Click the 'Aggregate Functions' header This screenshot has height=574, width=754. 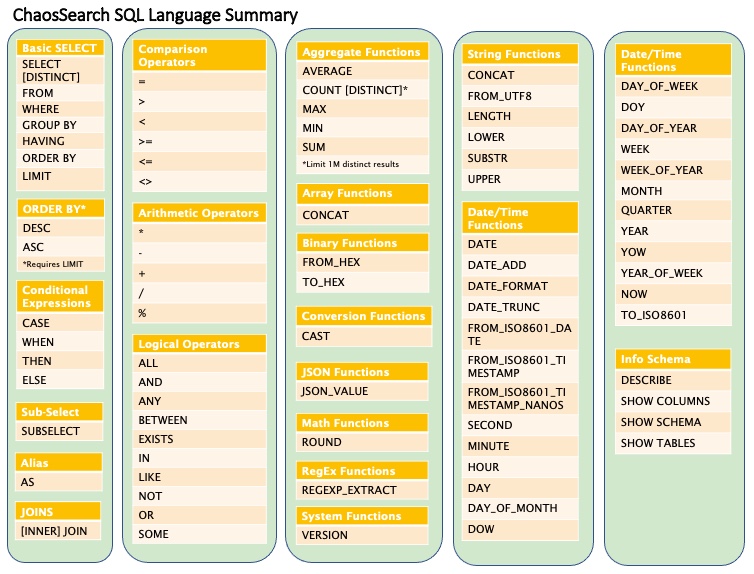tap(363, 52)
